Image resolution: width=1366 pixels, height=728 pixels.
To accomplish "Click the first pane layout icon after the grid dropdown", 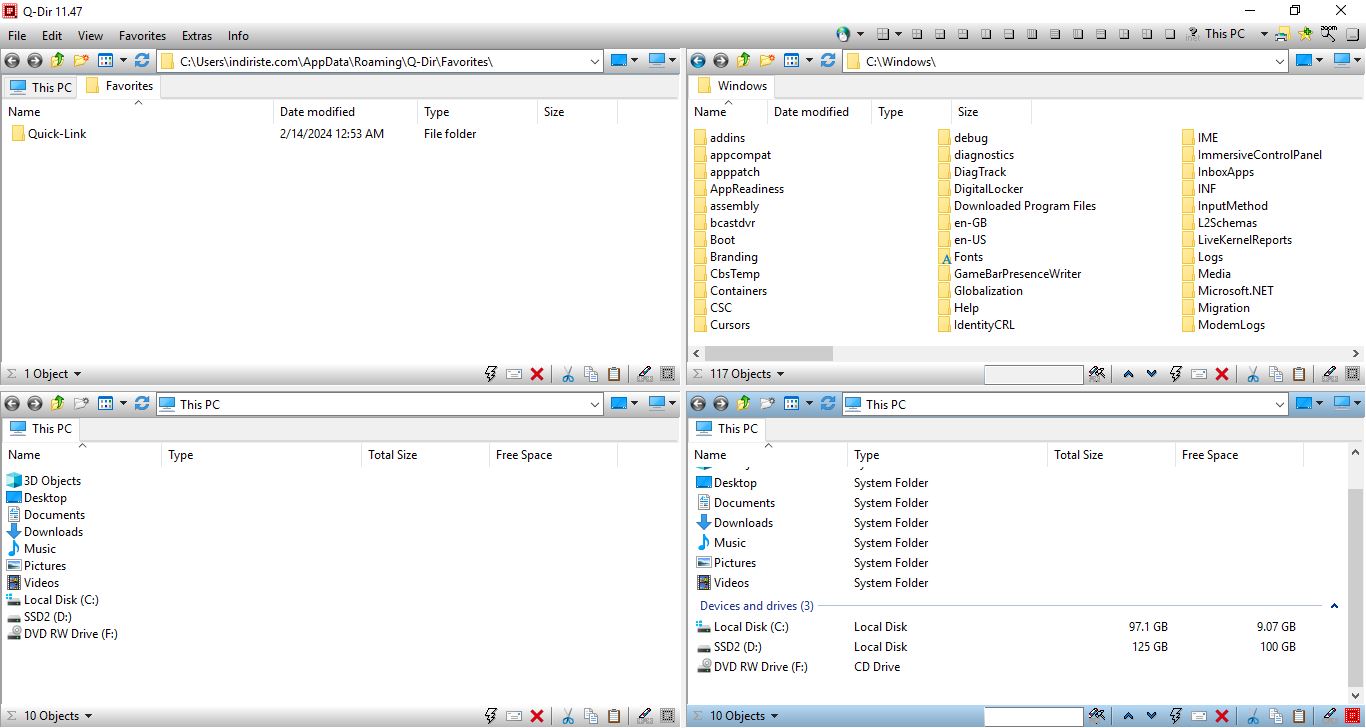I will (917, 34).
